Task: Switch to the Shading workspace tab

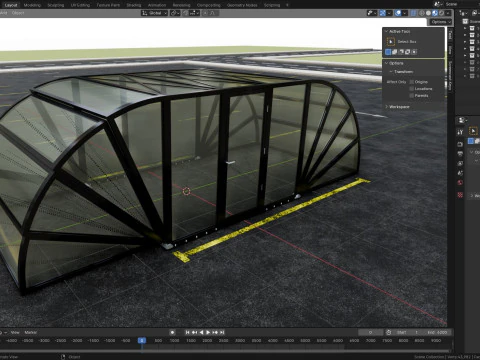Action: [134, 5]
